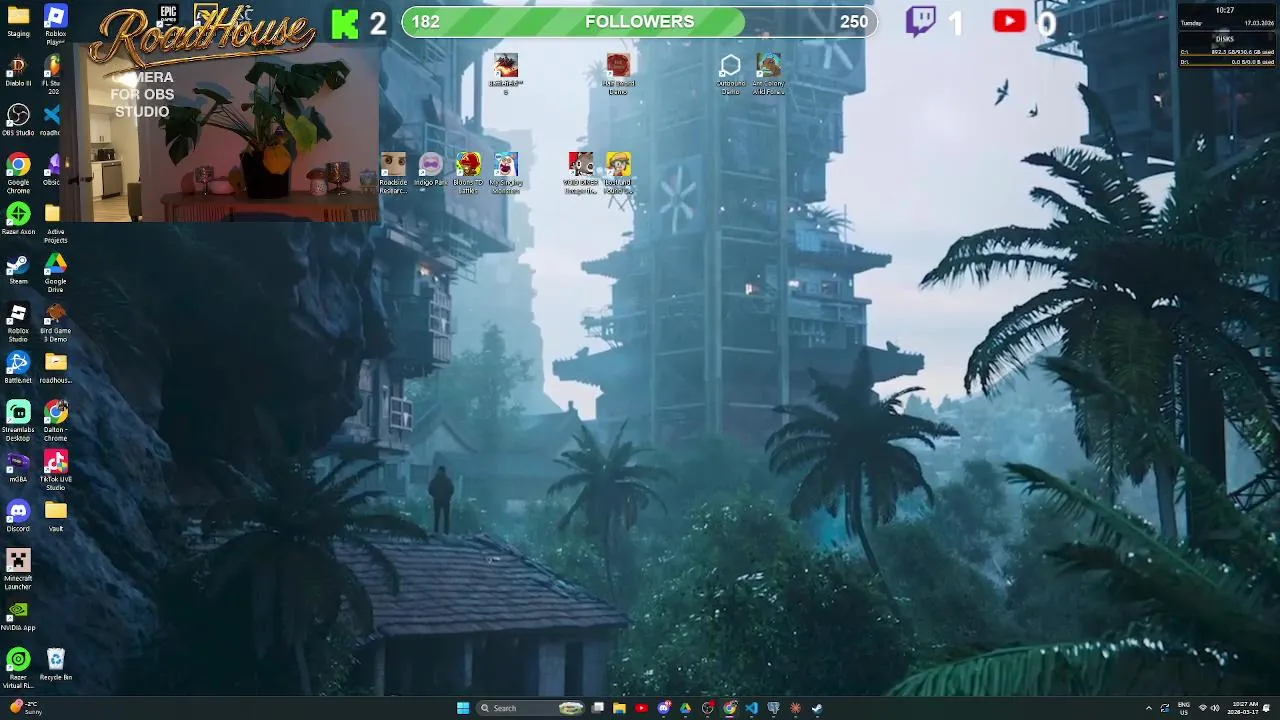This screenshot has width=1280, height=720.
Task: Open weather widget showing Sunny
Action: [26, 708]
